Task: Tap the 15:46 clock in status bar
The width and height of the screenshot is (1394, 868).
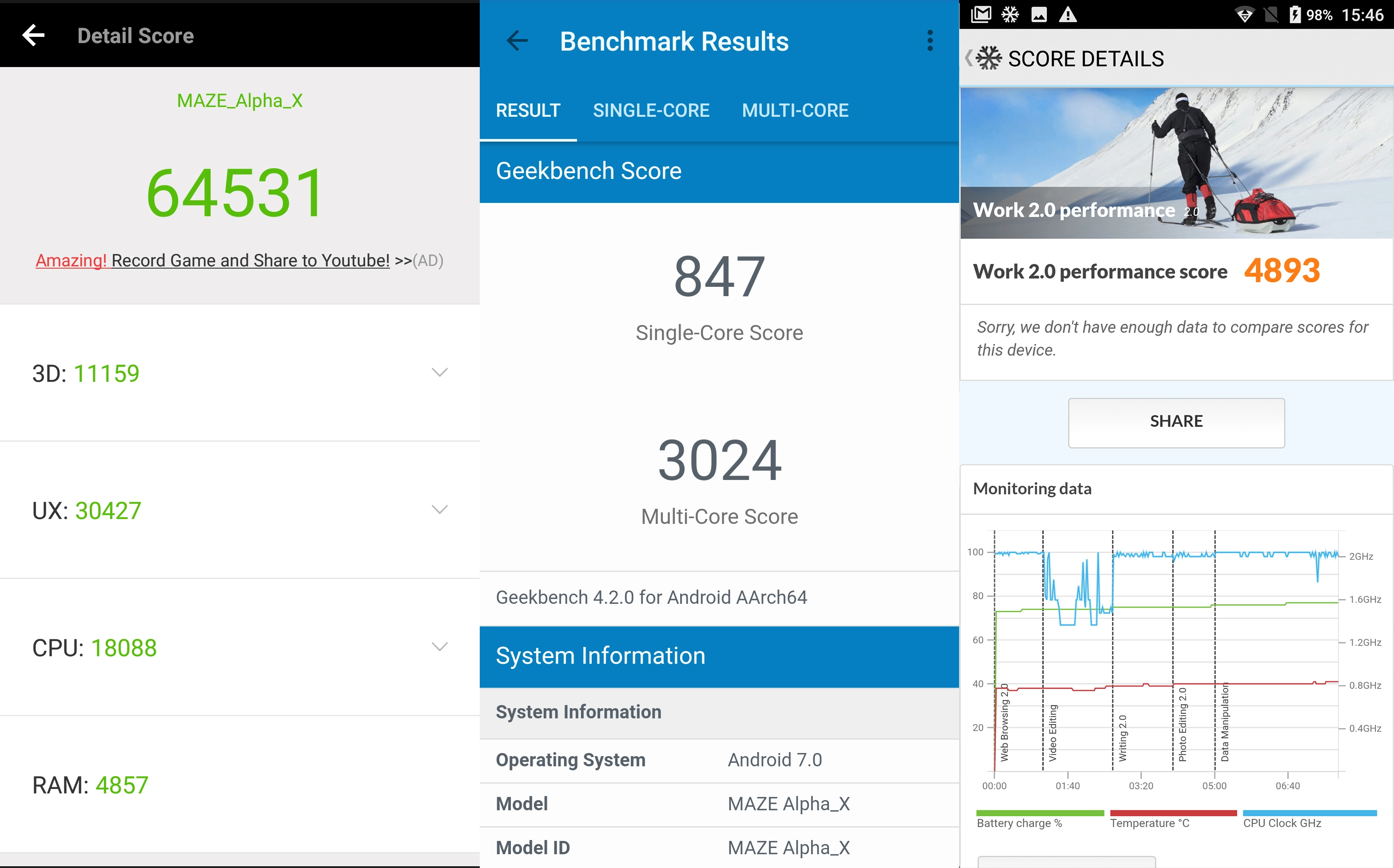Action: coord(1362,15)
